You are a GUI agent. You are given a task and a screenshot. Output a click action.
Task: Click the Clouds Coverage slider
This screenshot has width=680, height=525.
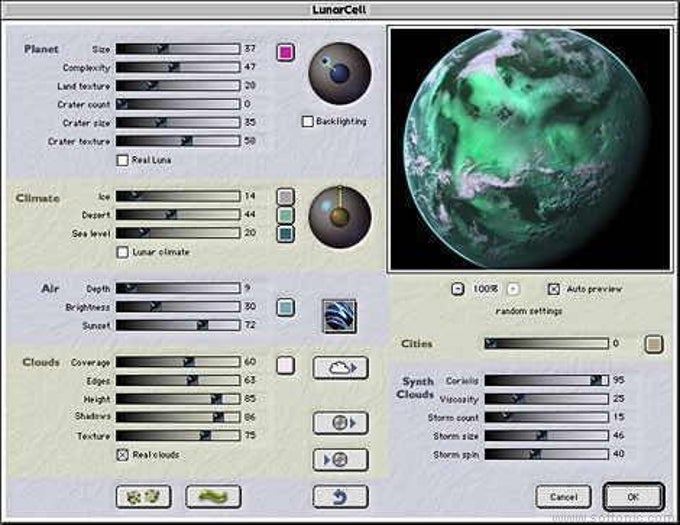(178, 362)
